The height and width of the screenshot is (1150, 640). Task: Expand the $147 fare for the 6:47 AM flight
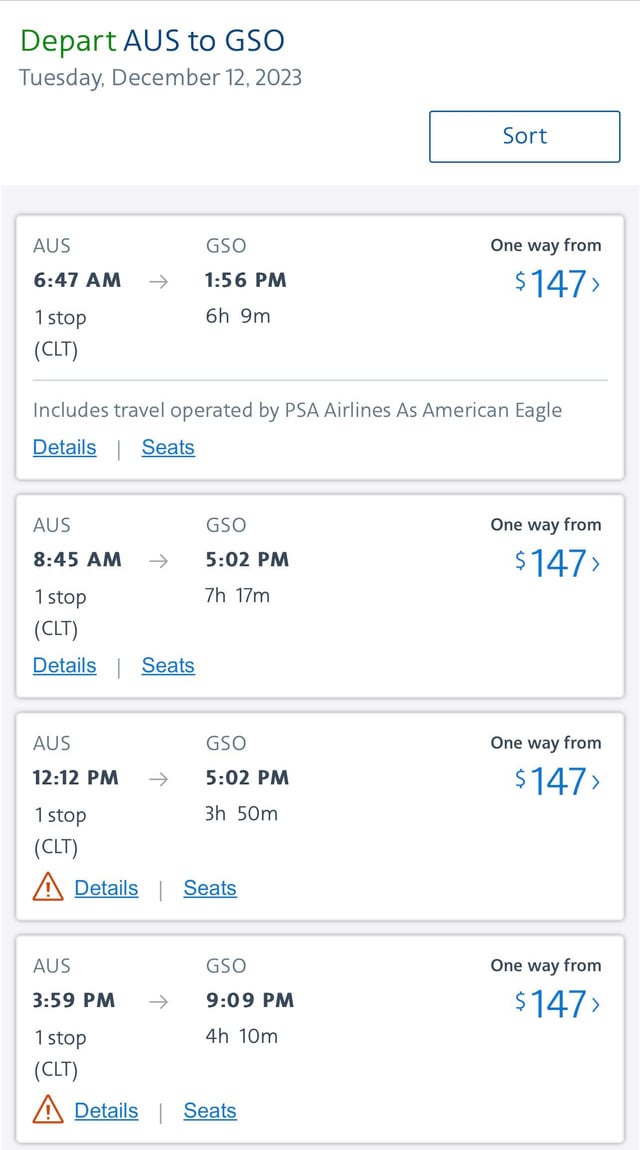click(x=556, y=284)
